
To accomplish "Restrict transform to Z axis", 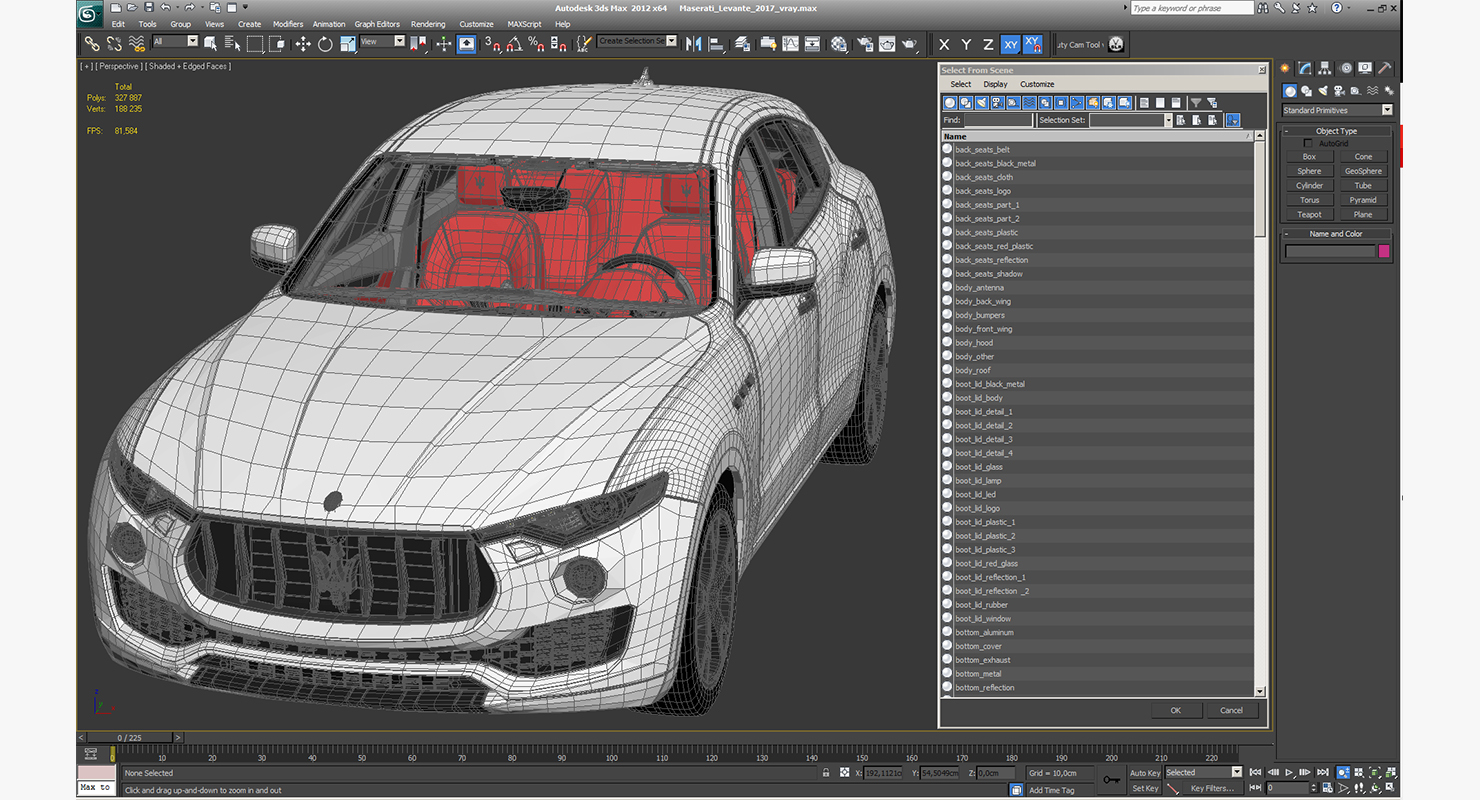I will 988,44.
